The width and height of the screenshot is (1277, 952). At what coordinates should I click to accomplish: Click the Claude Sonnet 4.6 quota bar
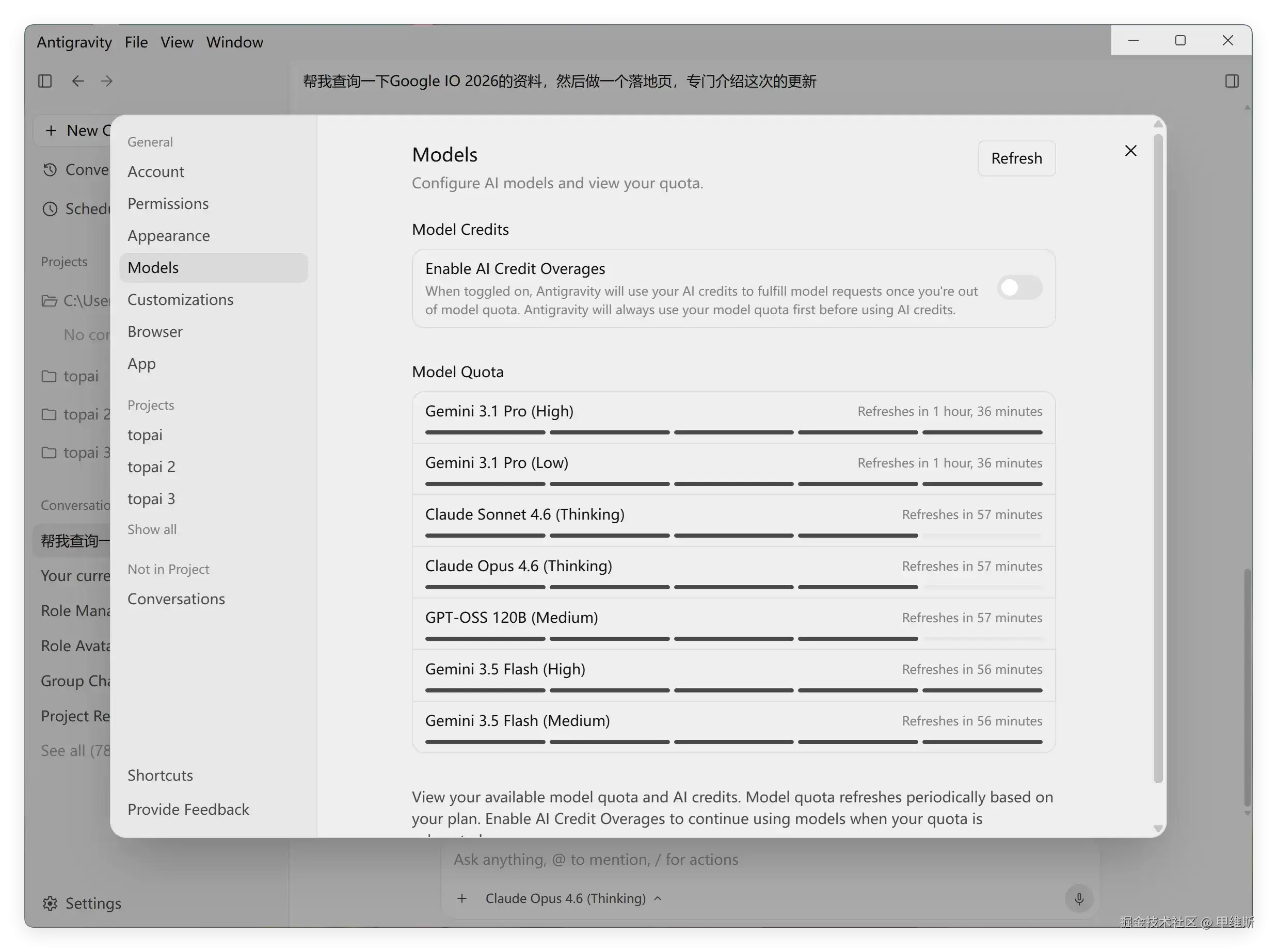[x=733, y=536]
